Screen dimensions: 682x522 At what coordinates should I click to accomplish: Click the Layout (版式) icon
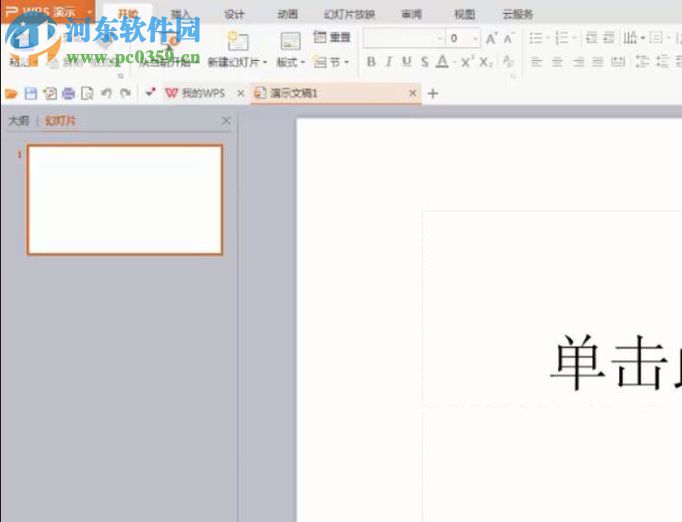(290, 41)
